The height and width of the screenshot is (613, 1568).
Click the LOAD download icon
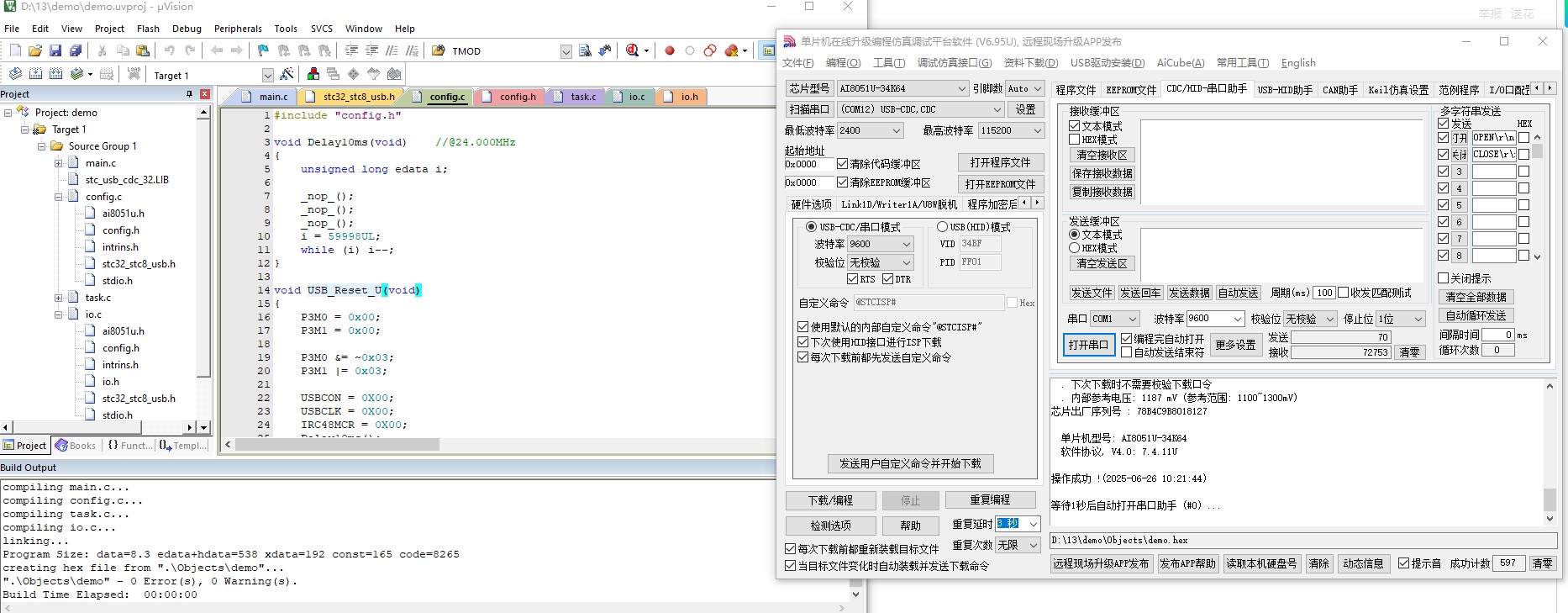[134, 74]
